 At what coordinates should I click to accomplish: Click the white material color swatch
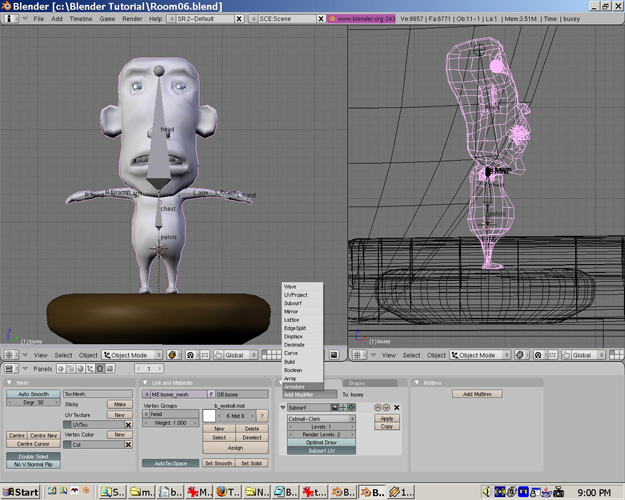[x=210, y=416]
